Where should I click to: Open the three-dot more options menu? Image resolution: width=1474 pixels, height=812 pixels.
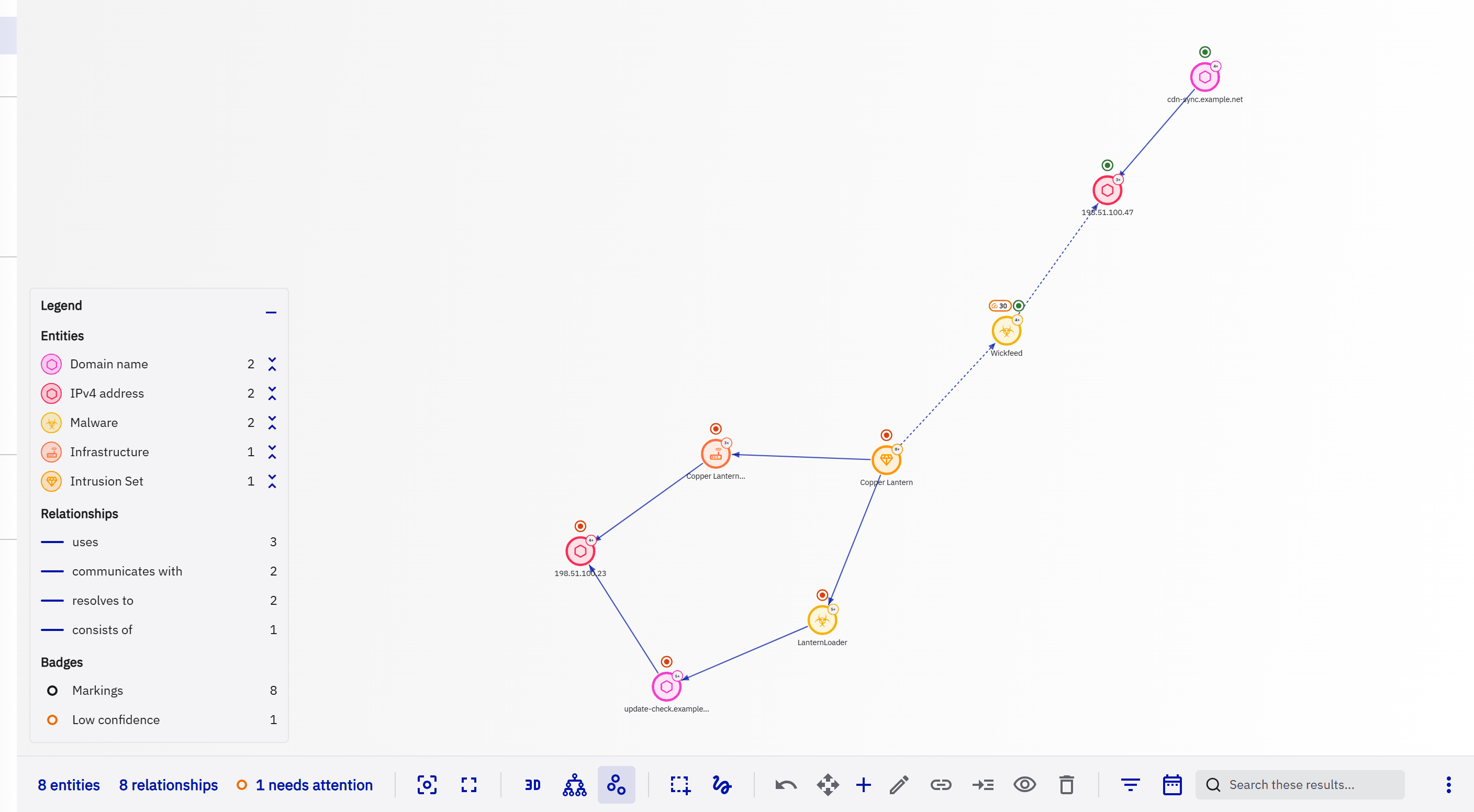tap(1448, 785)
